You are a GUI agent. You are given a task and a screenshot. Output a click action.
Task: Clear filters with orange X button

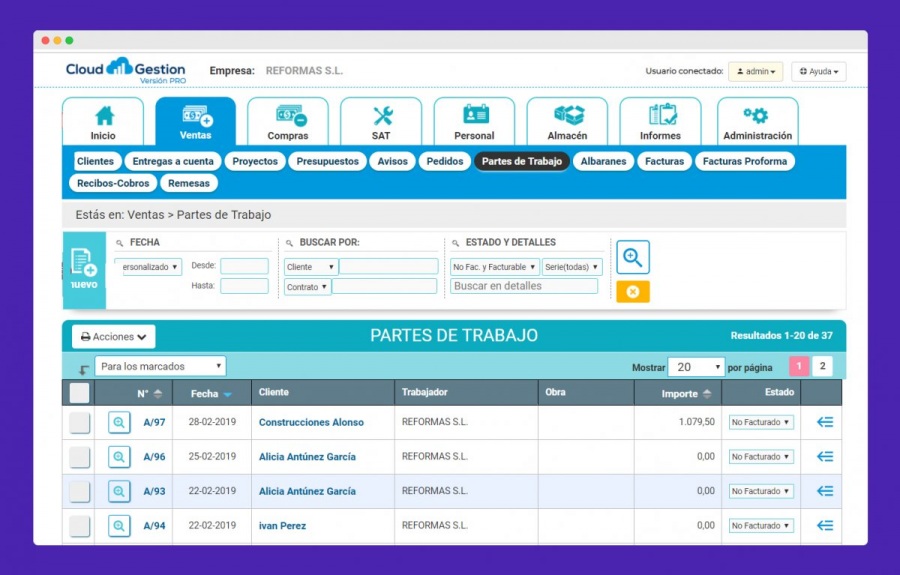(x=633, y=292)
